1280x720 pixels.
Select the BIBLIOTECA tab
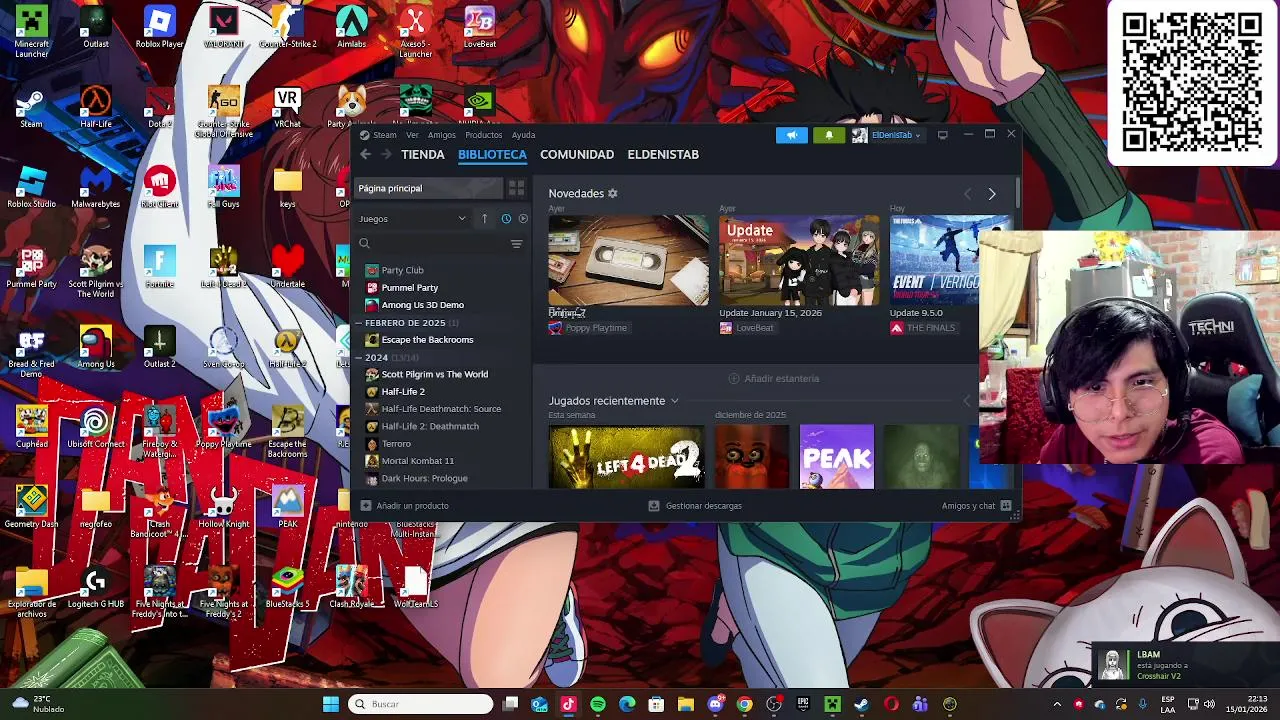tap(492, 154)
